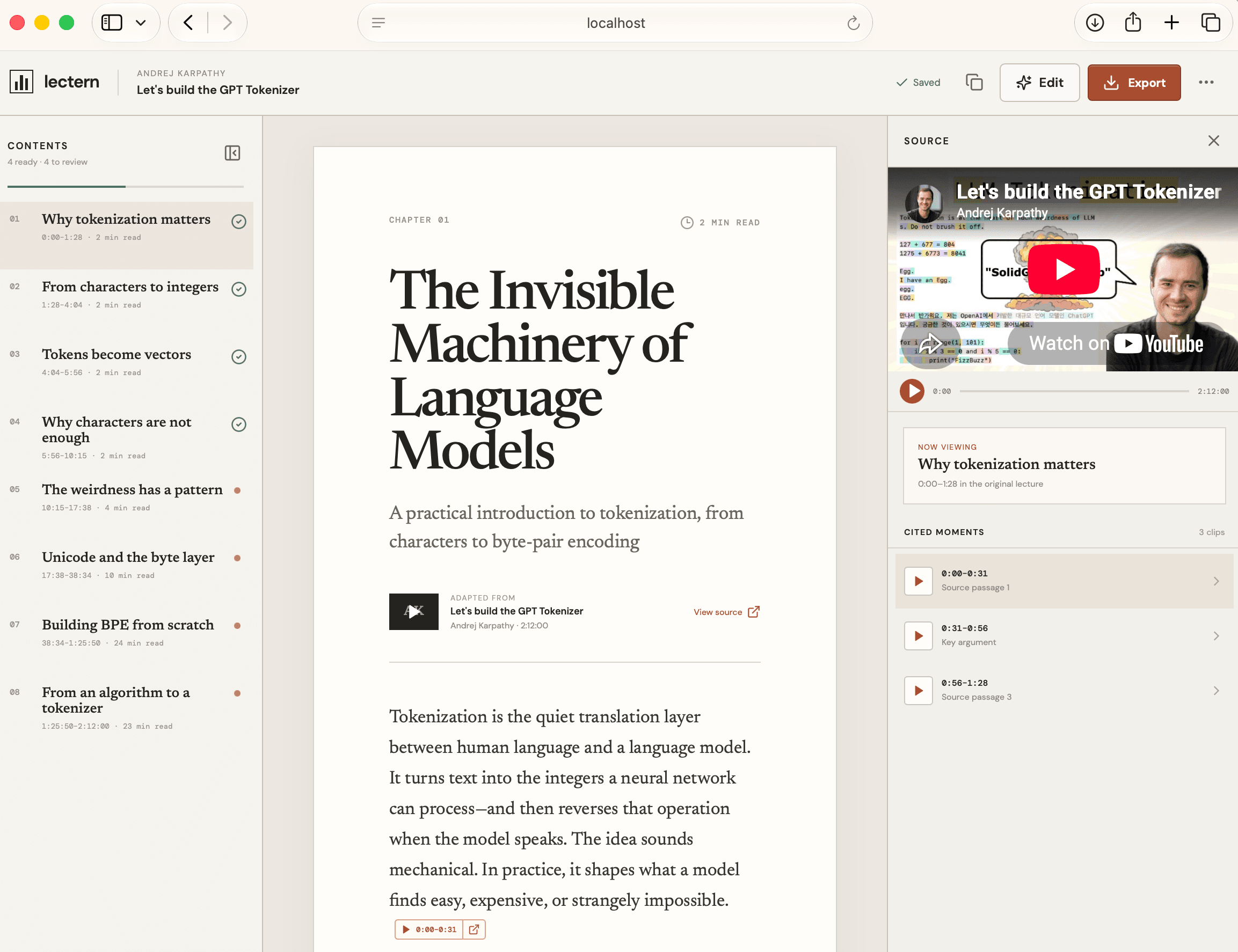1238x952 pixels.
Task: Click the localhost address bar
Action: pos(615,23)
